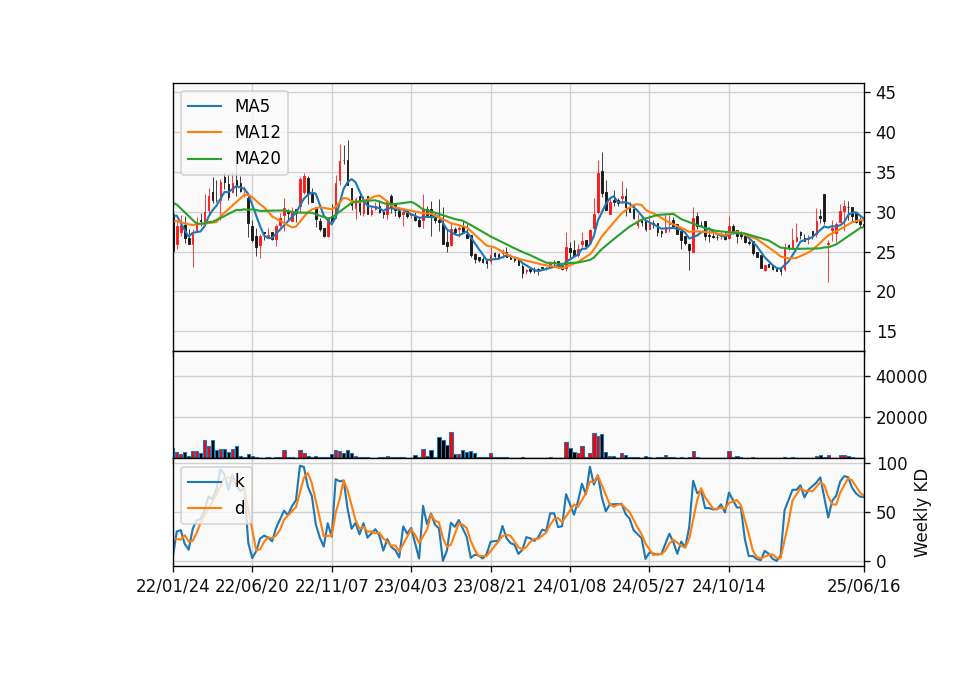
Task: Click the 30 price axis label
Action: pyautogui.click(x=885, y=213)
